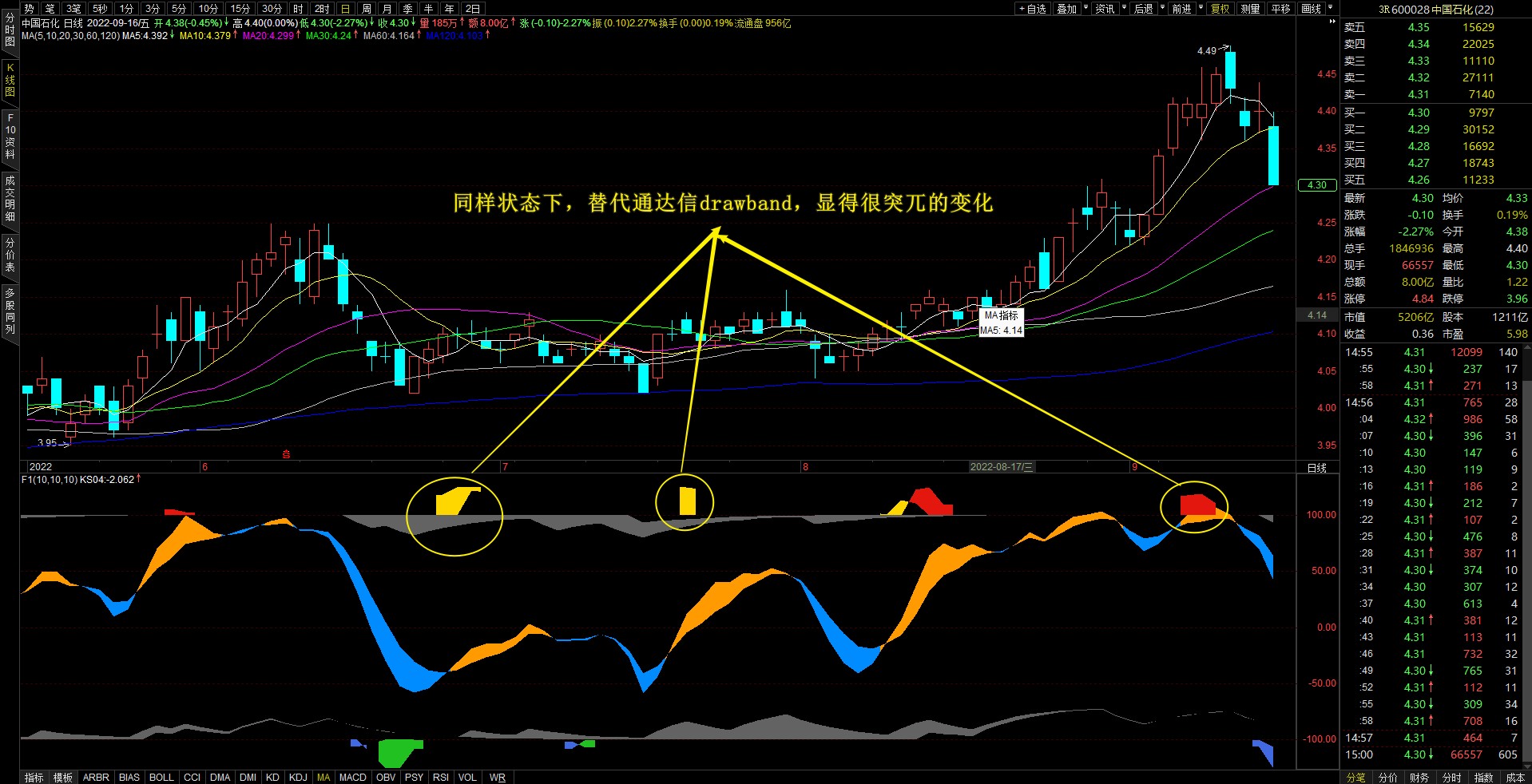1532x784 pixels.
Task: Select the 2日 two-day period
Action: 473,9
